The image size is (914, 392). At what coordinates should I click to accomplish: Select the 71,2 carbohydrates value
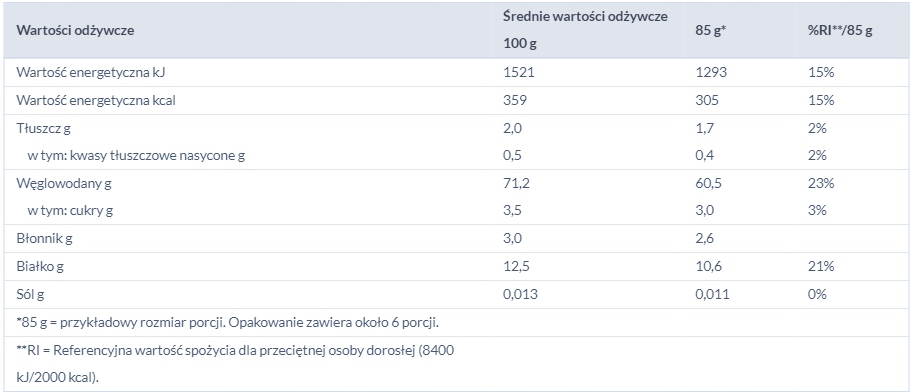516,184
